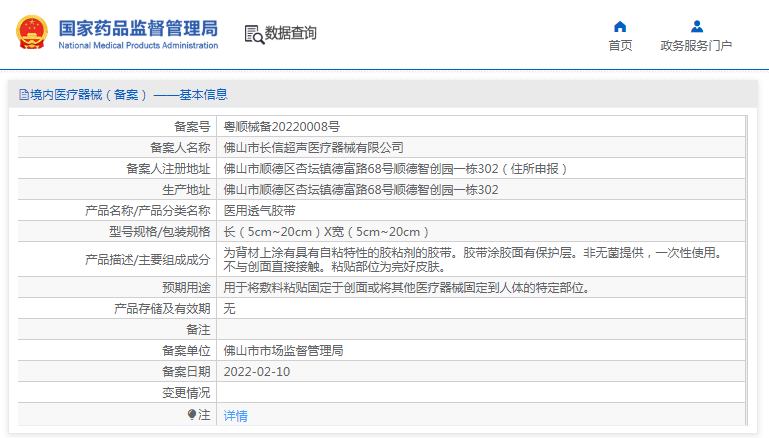Click the document icon beside 境内医疗器械
The width and height of the screenshot is (769, 438).
click(x=24, y=95)
